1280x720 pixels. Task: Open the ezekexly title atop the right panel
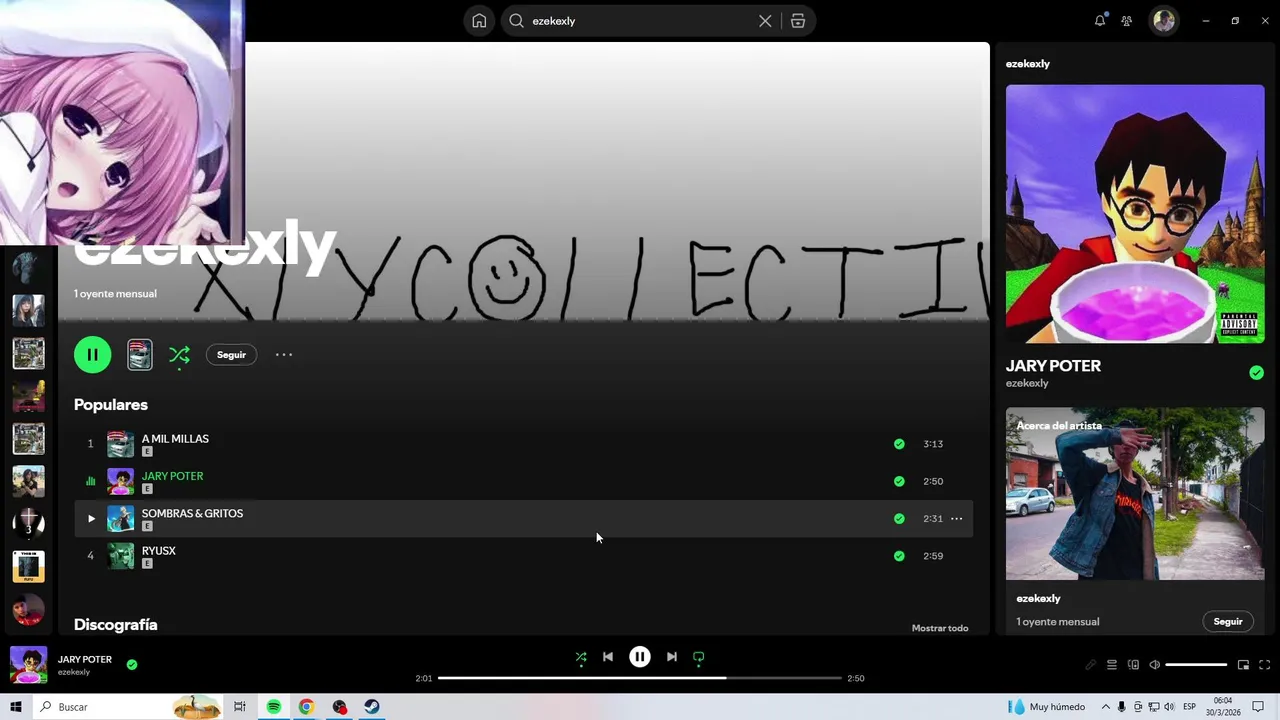click(x=1027, y=64)
